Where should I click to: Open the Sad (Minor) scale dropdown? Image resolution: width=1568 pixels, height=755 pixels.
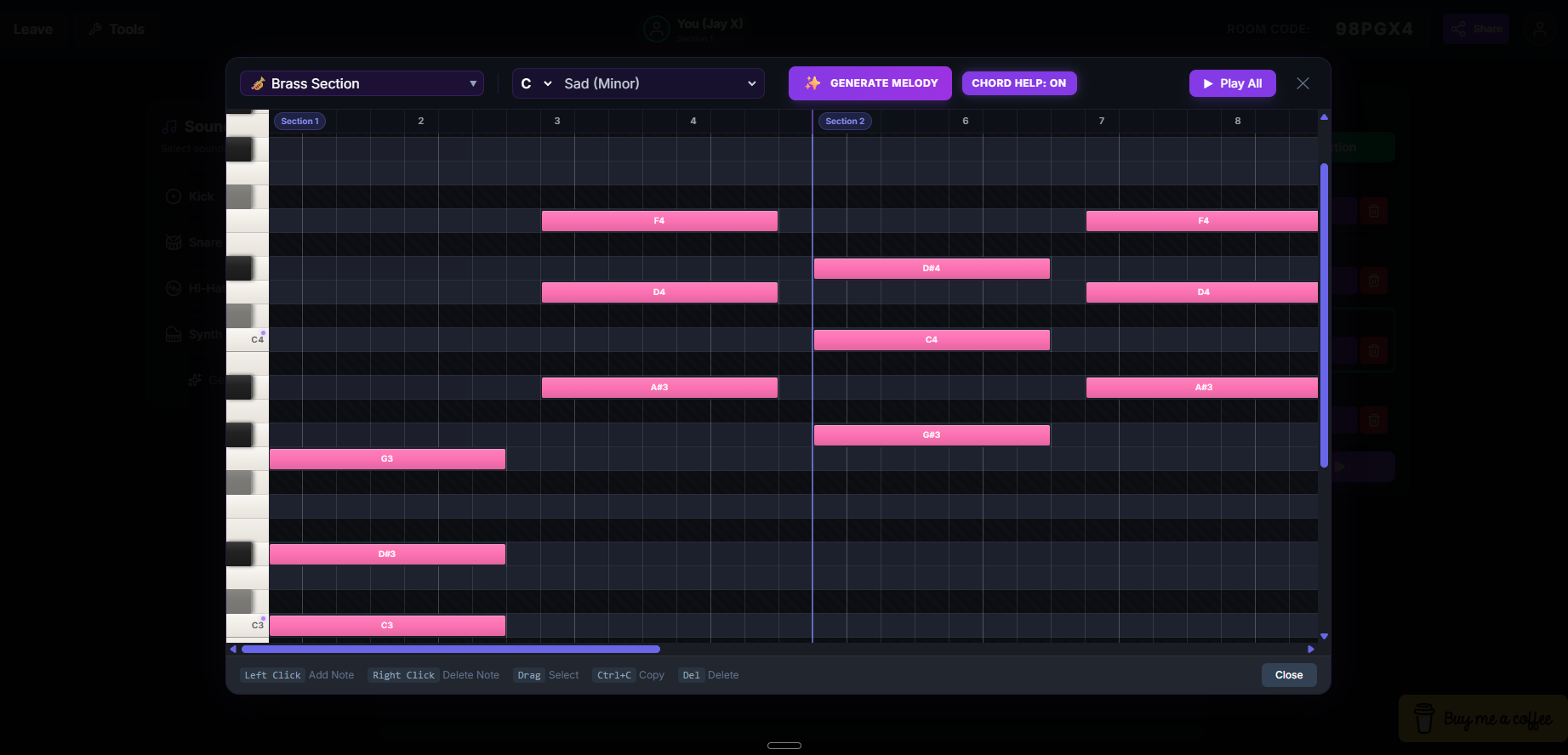(x=659, y=83)
